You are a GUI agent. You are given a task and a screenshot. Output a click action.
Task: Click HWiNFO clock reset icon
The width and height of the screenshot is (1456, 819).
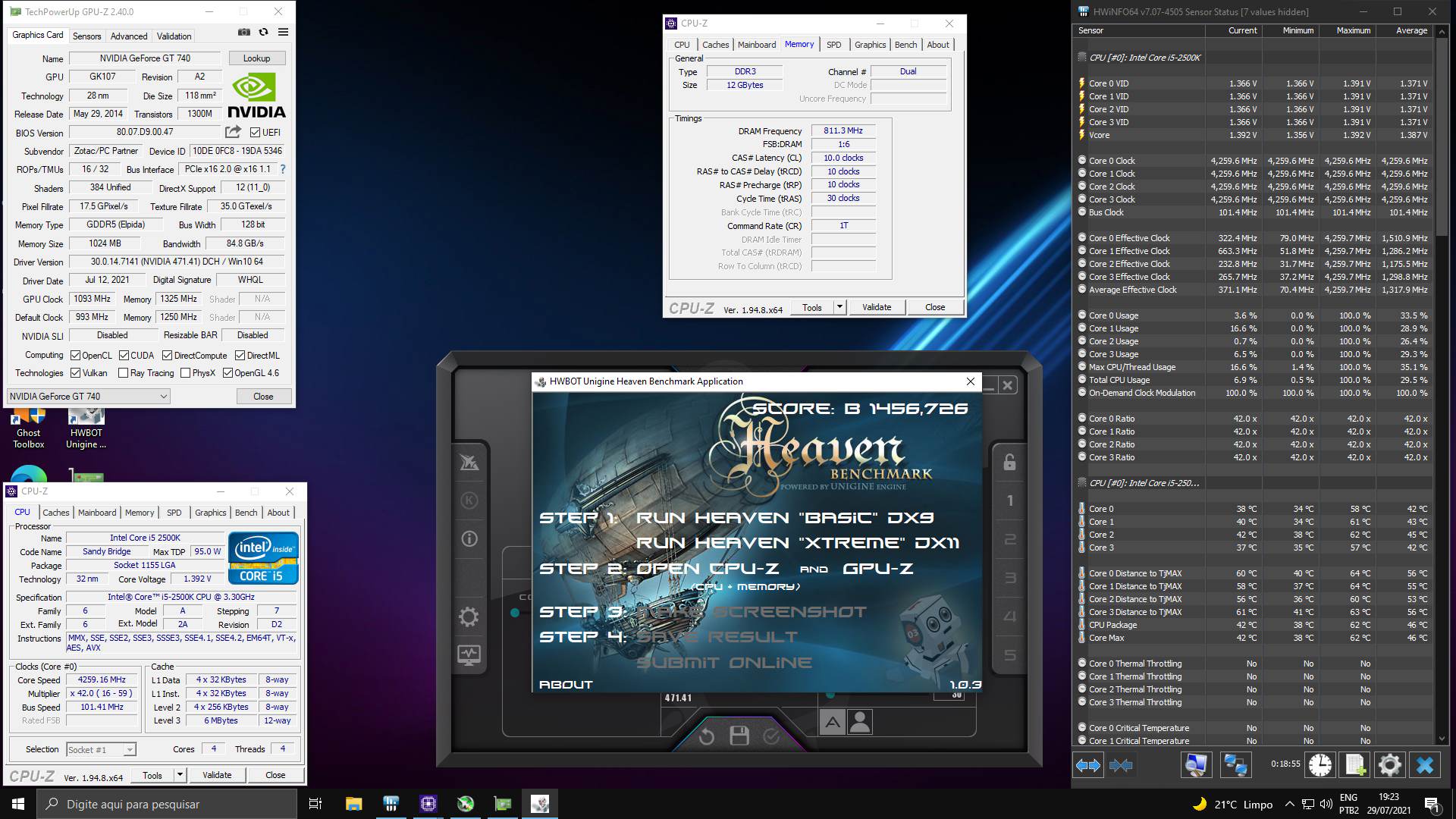(1320, 765)
